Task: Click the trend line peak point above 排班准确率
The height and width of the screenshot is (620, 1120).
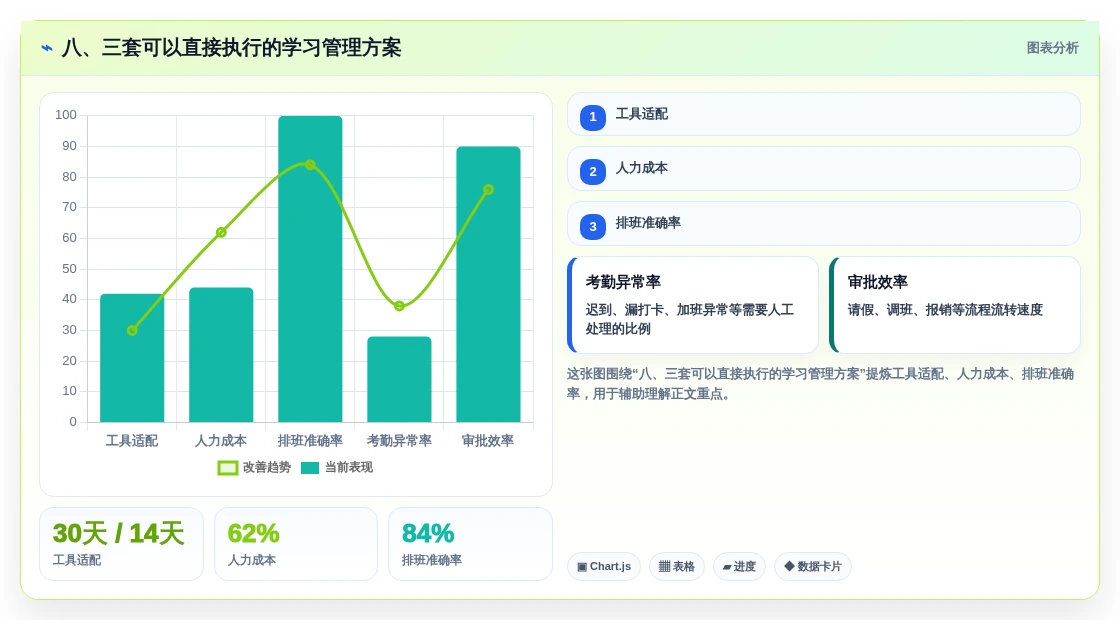Action: point(310,165)
